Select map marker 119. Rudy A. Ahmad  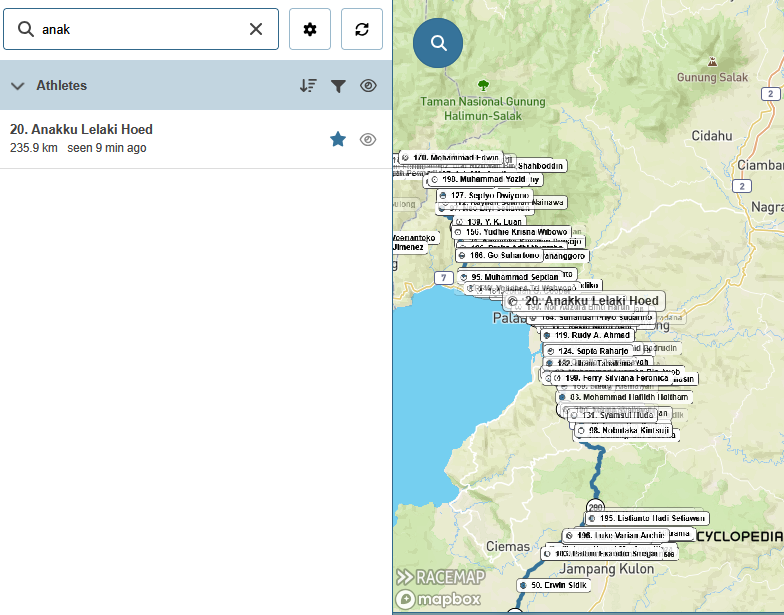pyautogui.click(x=588, y=336)
